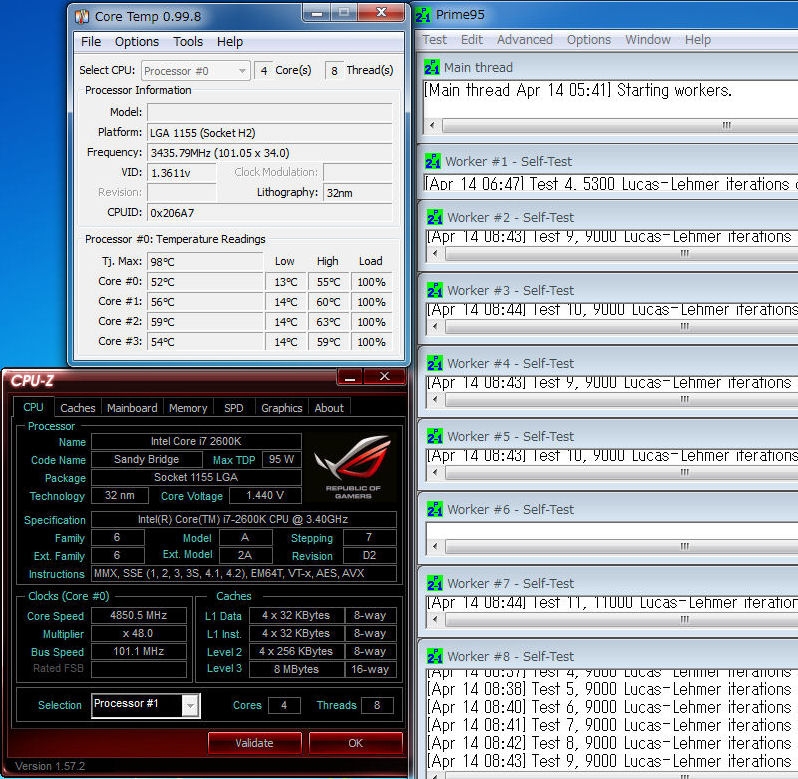This screenshot has height=779, width=798.
Task: Click the OK button in CPU-Z
Action: click(356, 743)
